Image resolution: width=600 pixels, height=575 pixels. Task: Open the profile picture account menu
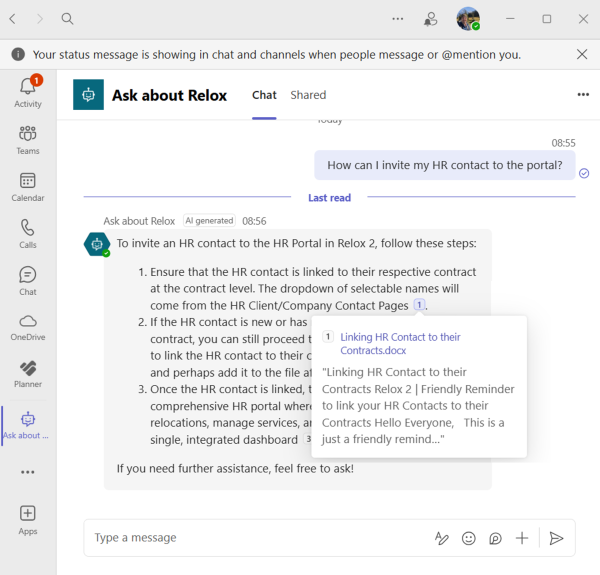click(468, 19)
